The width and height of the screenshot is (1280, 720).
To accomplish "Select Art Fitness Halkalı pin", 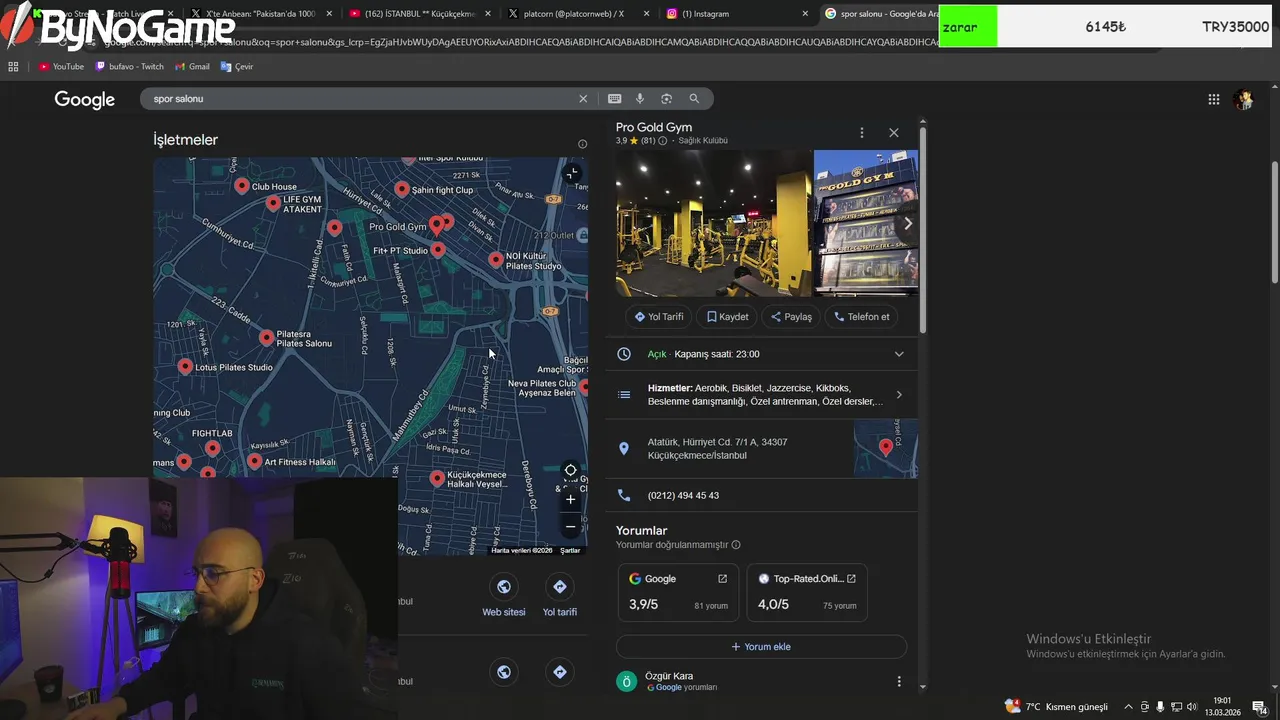I will 254,461.
